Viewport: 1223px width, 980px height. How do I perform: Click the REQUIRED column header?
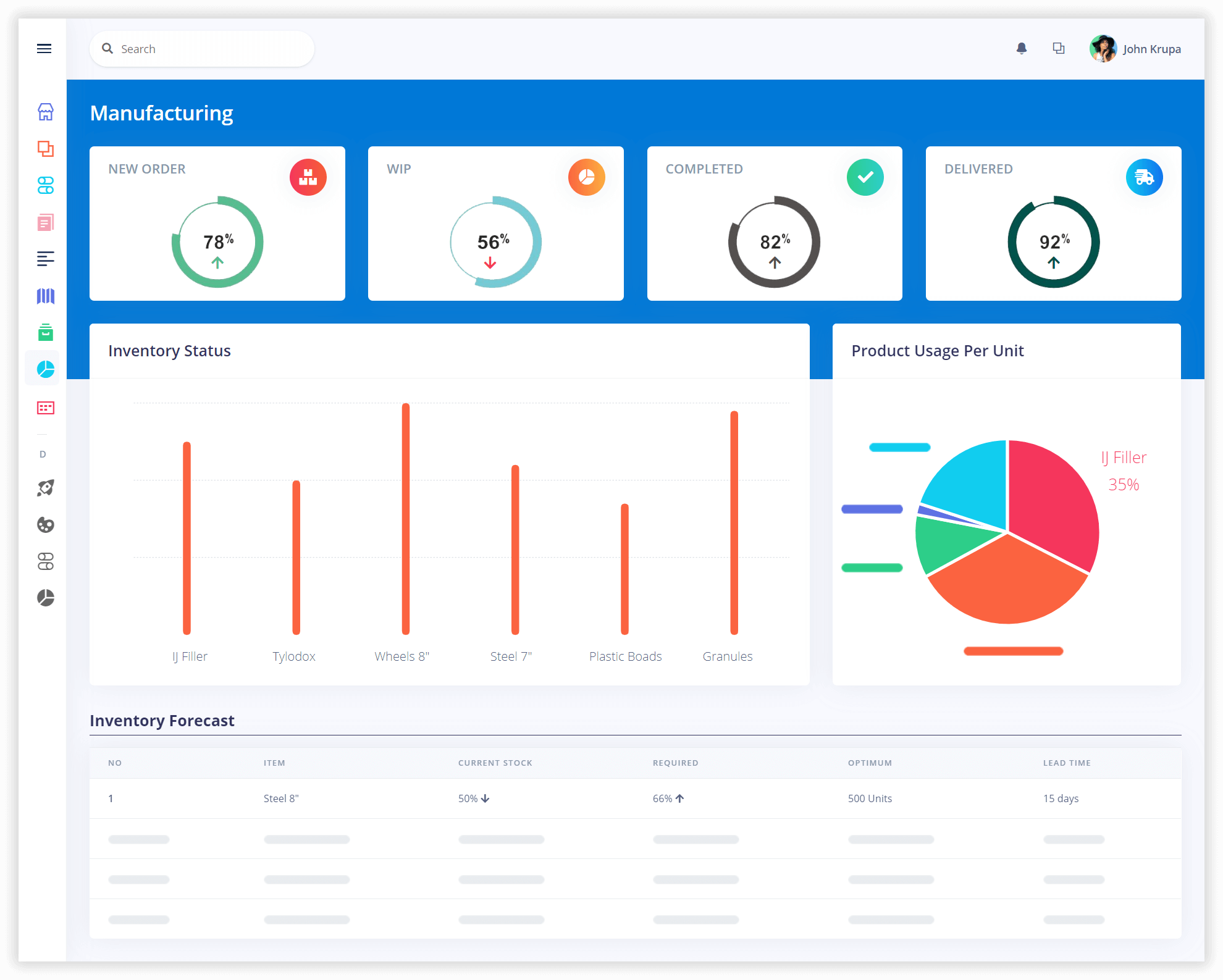(x=676, y=763)
